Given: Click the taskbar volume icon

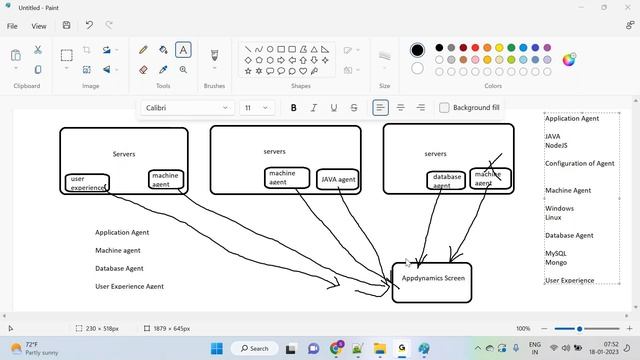Looking at the screenshot, I should click(566, 348).
